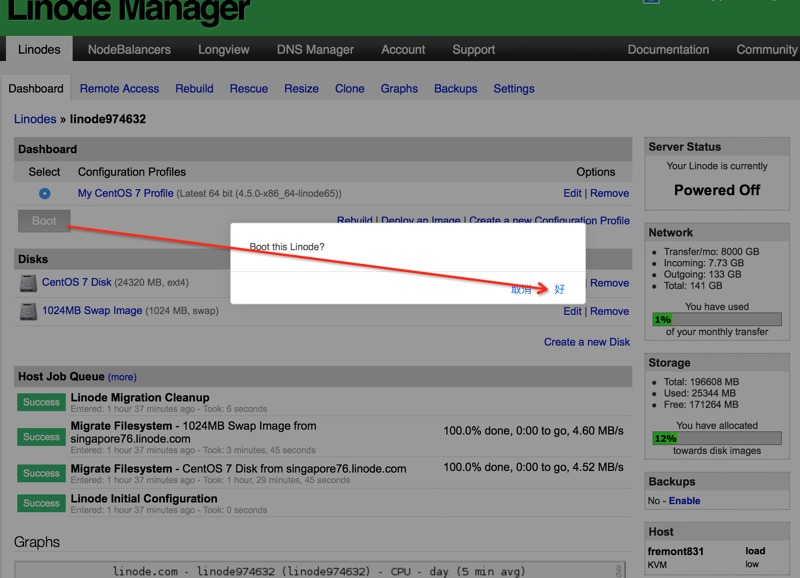
Task: Click the Transfer/mo: 8000 GB entry
Action: coord(711,252)
